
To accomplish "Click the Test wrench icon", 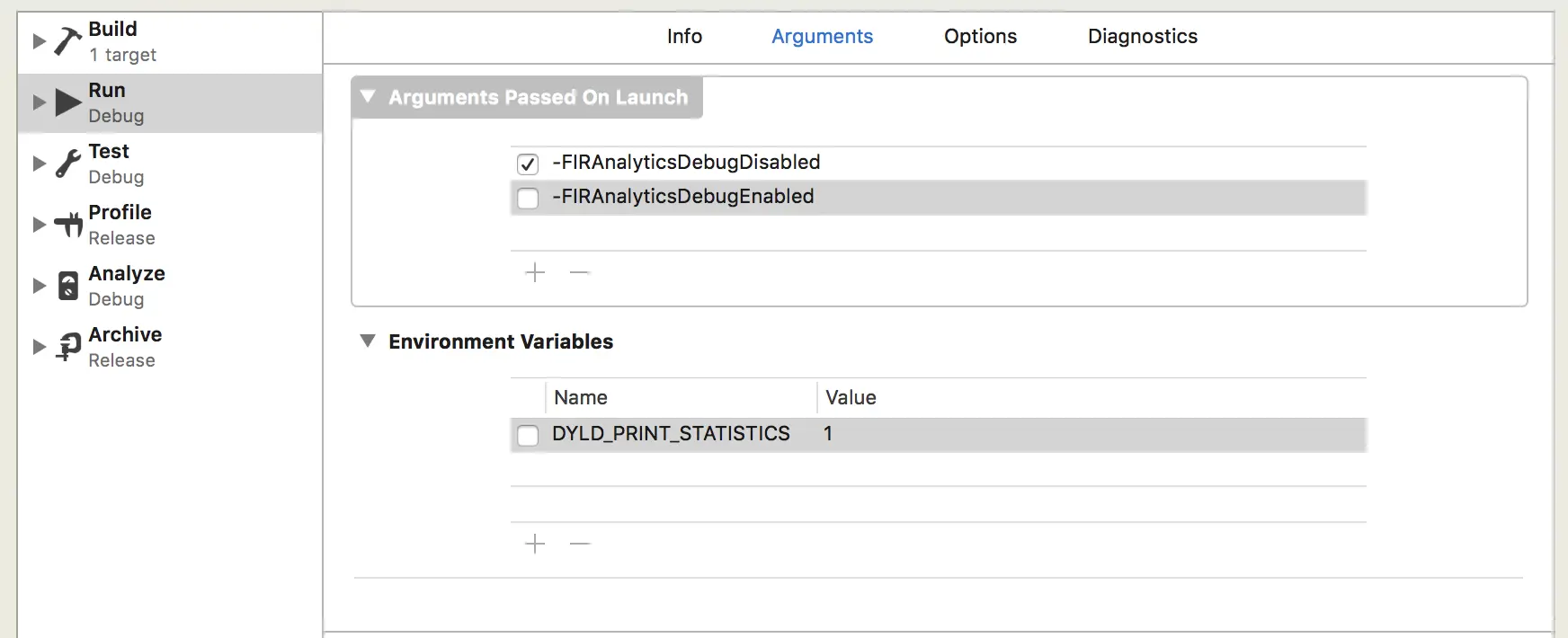I will coord(67,164).
